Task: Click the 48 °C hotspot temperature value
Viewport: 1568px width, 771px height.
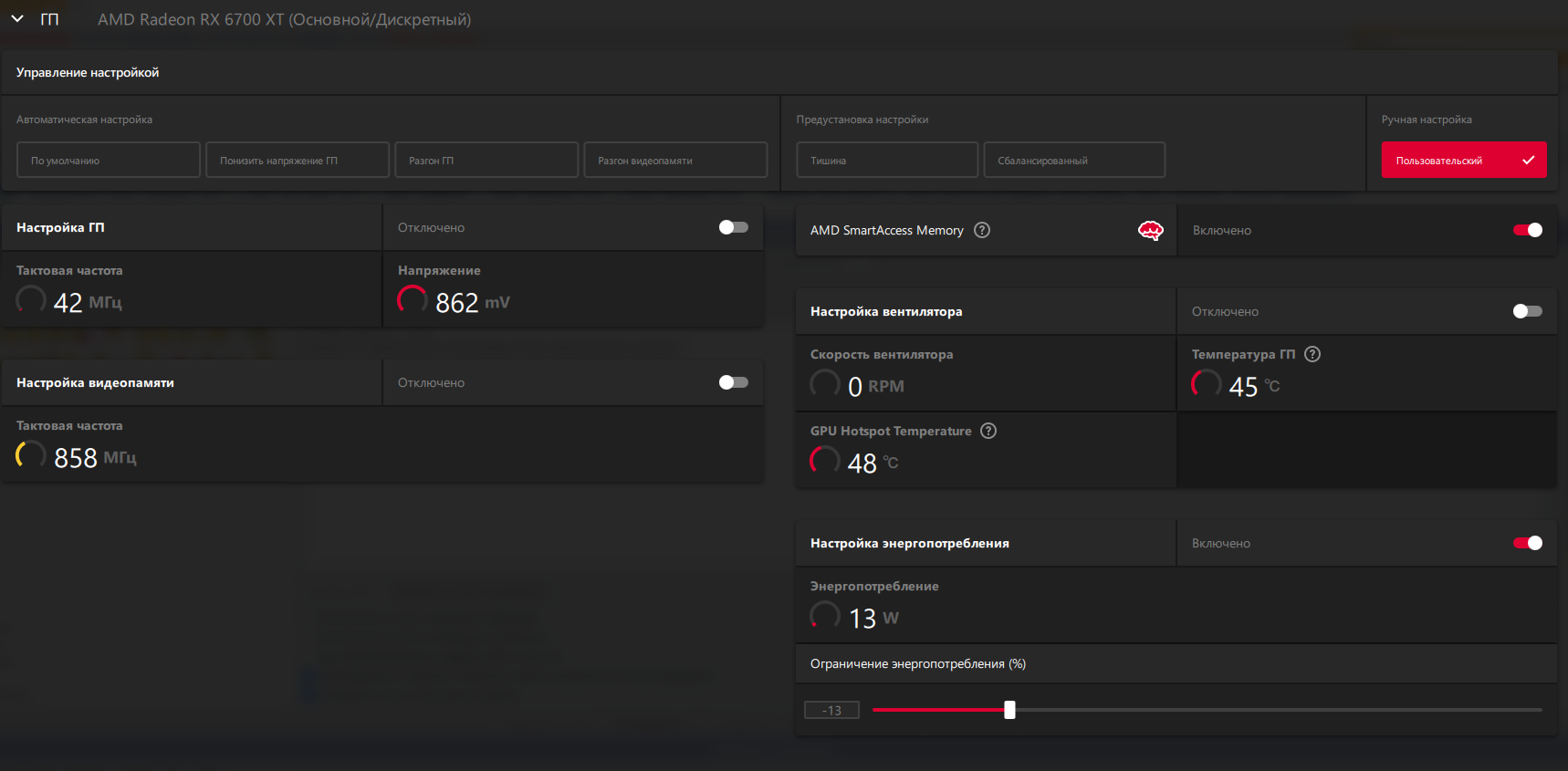Action: [x=873, y=463]
